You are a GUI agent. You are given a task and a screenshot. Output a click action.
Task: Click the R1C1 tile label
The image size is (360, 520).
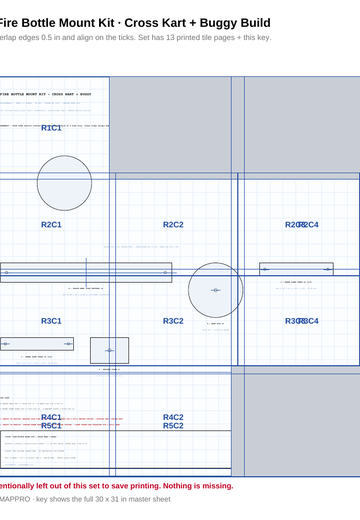click(51, 128)
